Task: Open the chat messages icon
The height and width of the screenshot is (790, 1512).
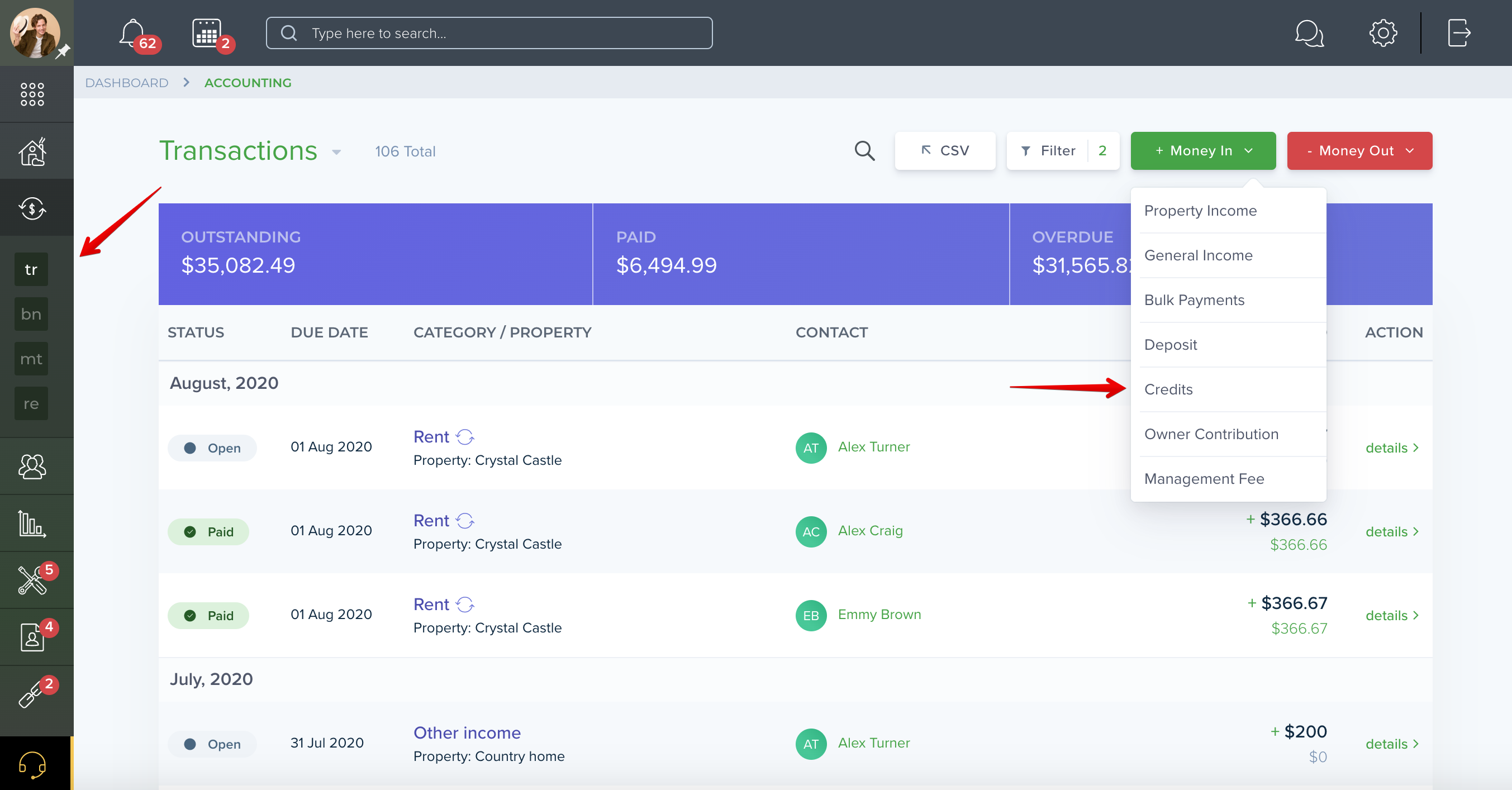Action: click(1309, 33)
